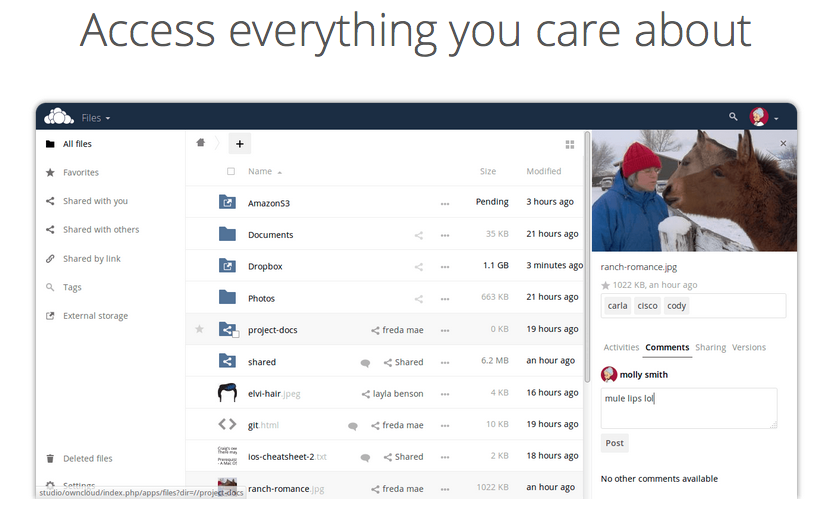Click into the comment text box
The height and width of the screenshot is (524, 830).
click(689, 408)
